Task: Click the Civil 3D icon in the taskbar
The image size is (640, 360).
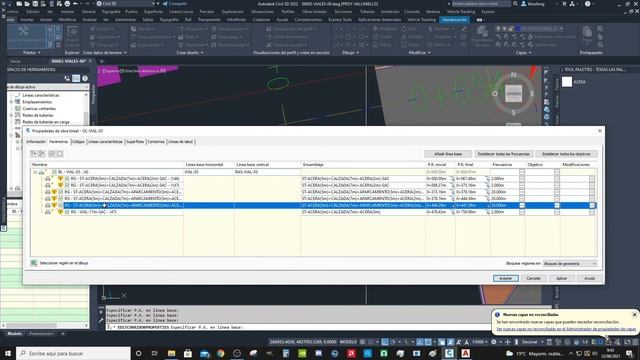Action: [449, 353]
